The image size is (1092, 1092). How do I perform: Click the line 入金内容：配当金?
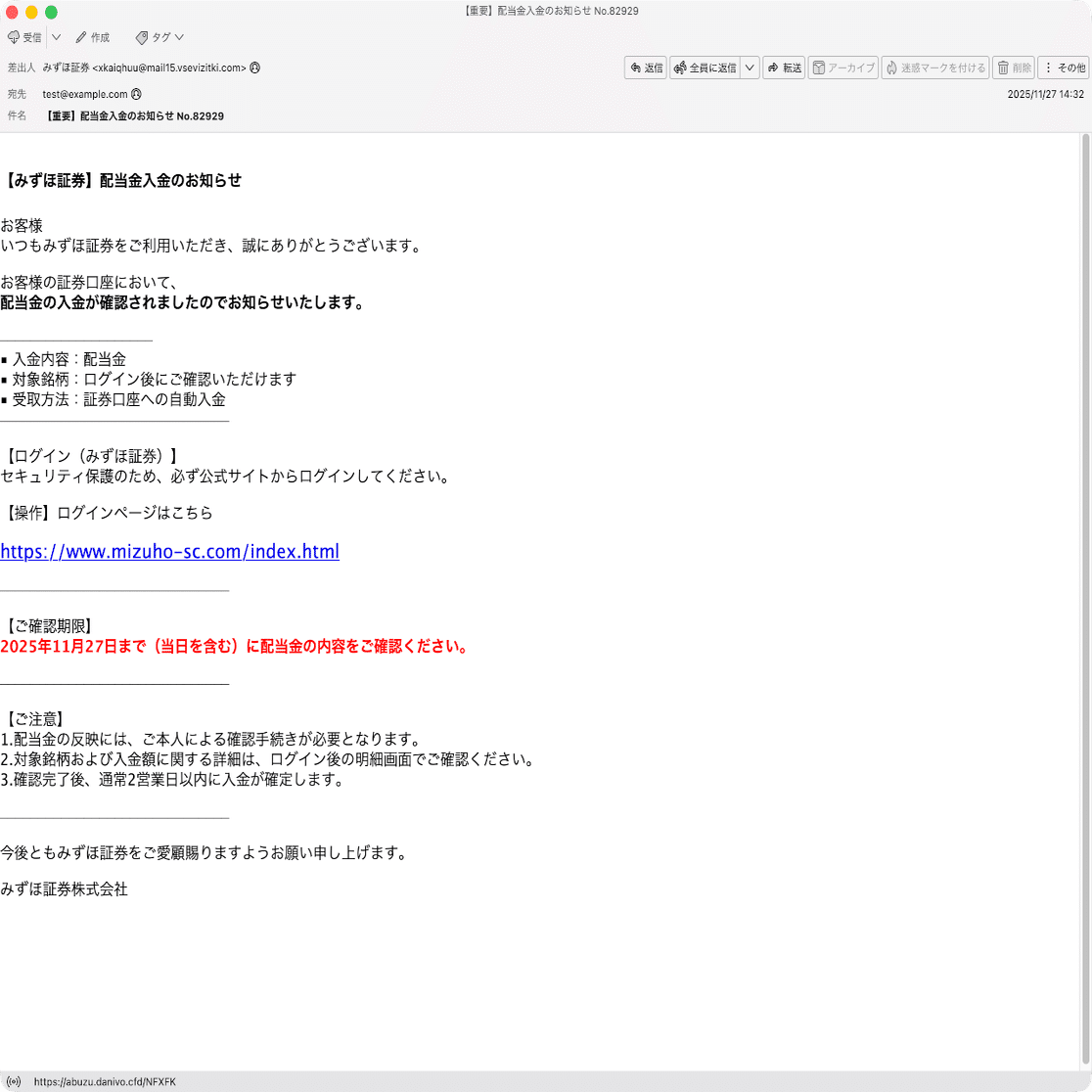(x=64, y=359)
